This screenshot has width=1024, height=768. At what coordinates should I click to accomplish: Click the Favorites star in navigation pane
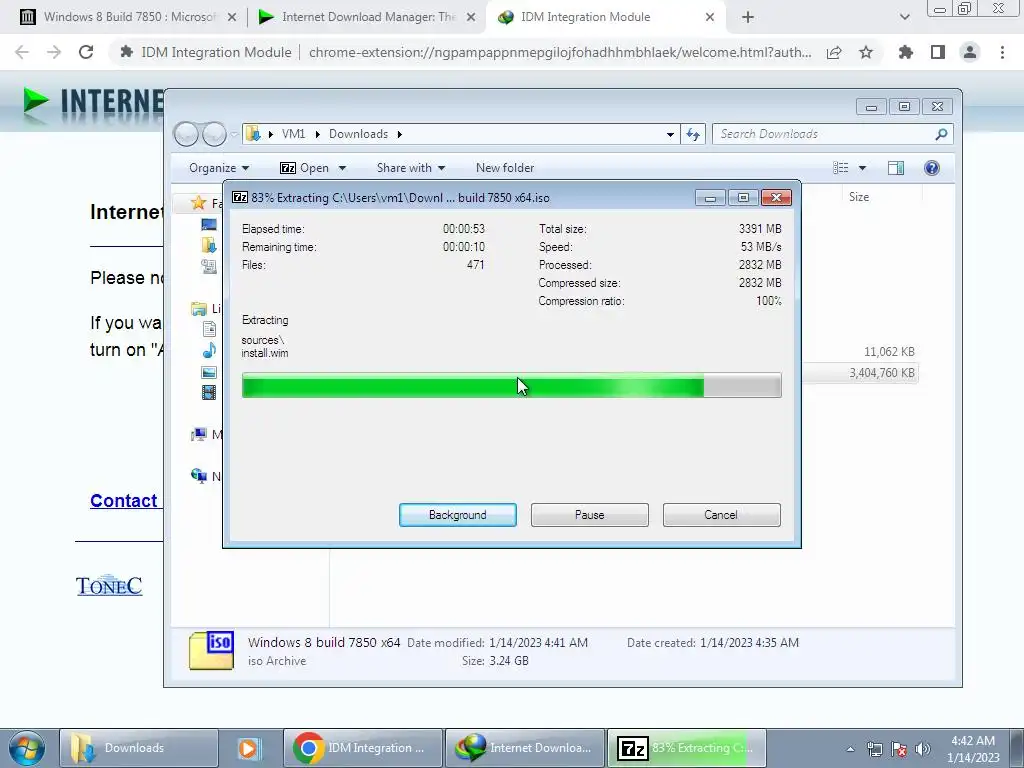click(198, 203)
